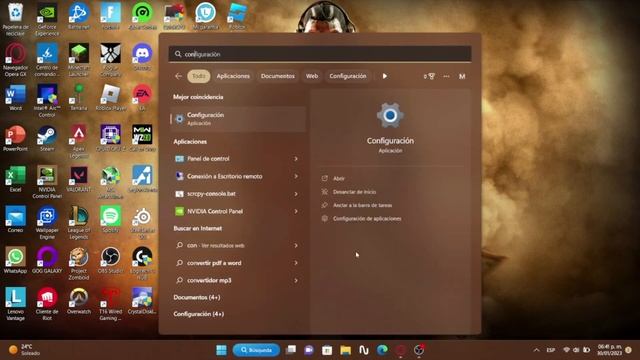Viewport: 640px width, 360px height.
Task: Open Spotify desktop shortcut
Action: pos(110,220)
